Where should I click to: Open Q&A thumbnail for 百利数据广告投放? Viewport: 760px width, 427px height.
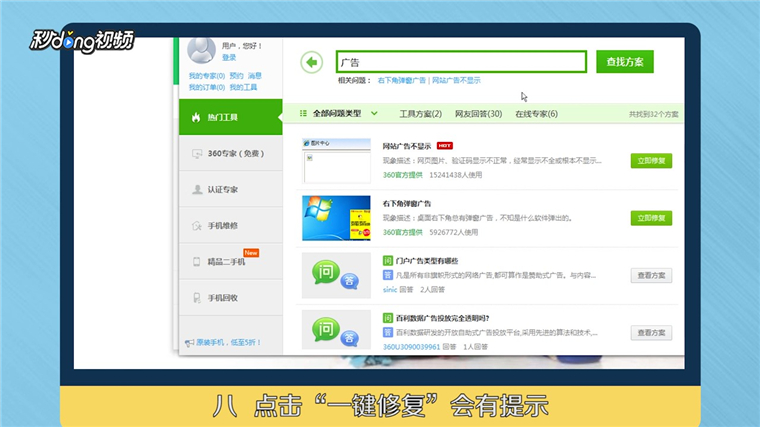pyautogui.click(x=336, y=330)
